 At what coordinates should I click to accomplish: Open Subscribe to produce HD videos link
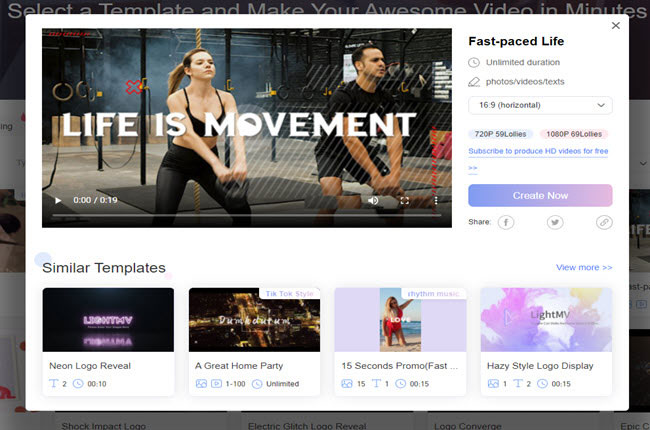click(x=538, y=151)
